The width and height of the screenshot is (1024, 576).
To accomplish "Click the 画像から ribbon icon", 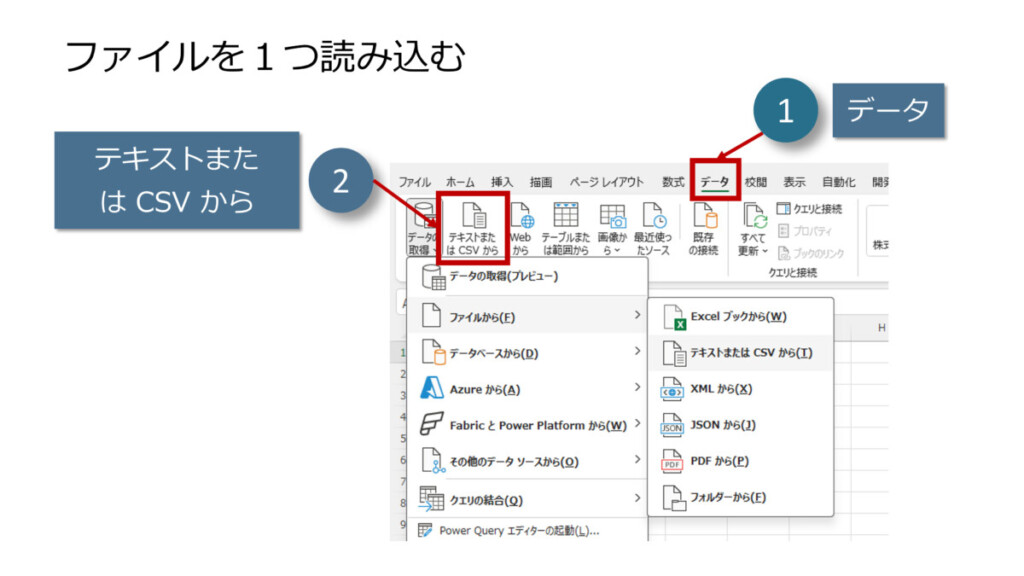I will [611, 229].
